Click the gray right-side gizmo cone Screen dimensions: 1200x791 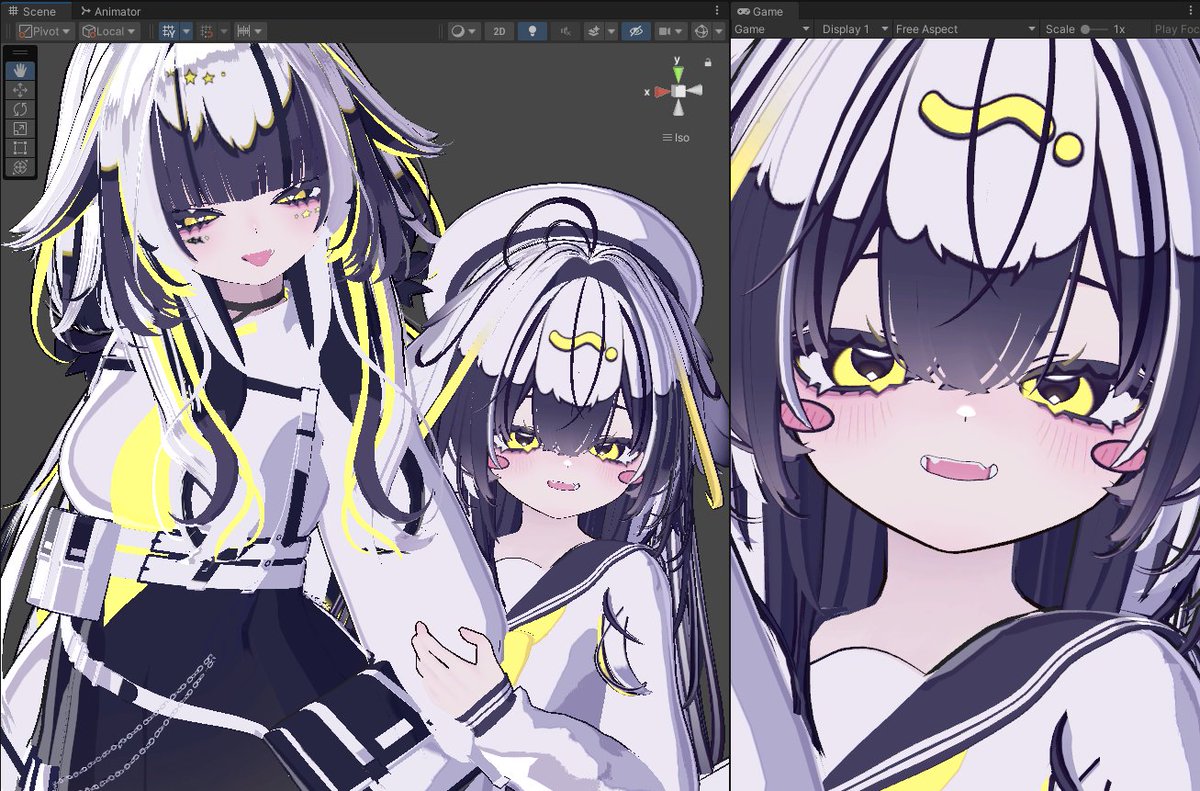(x=696, y=91)
